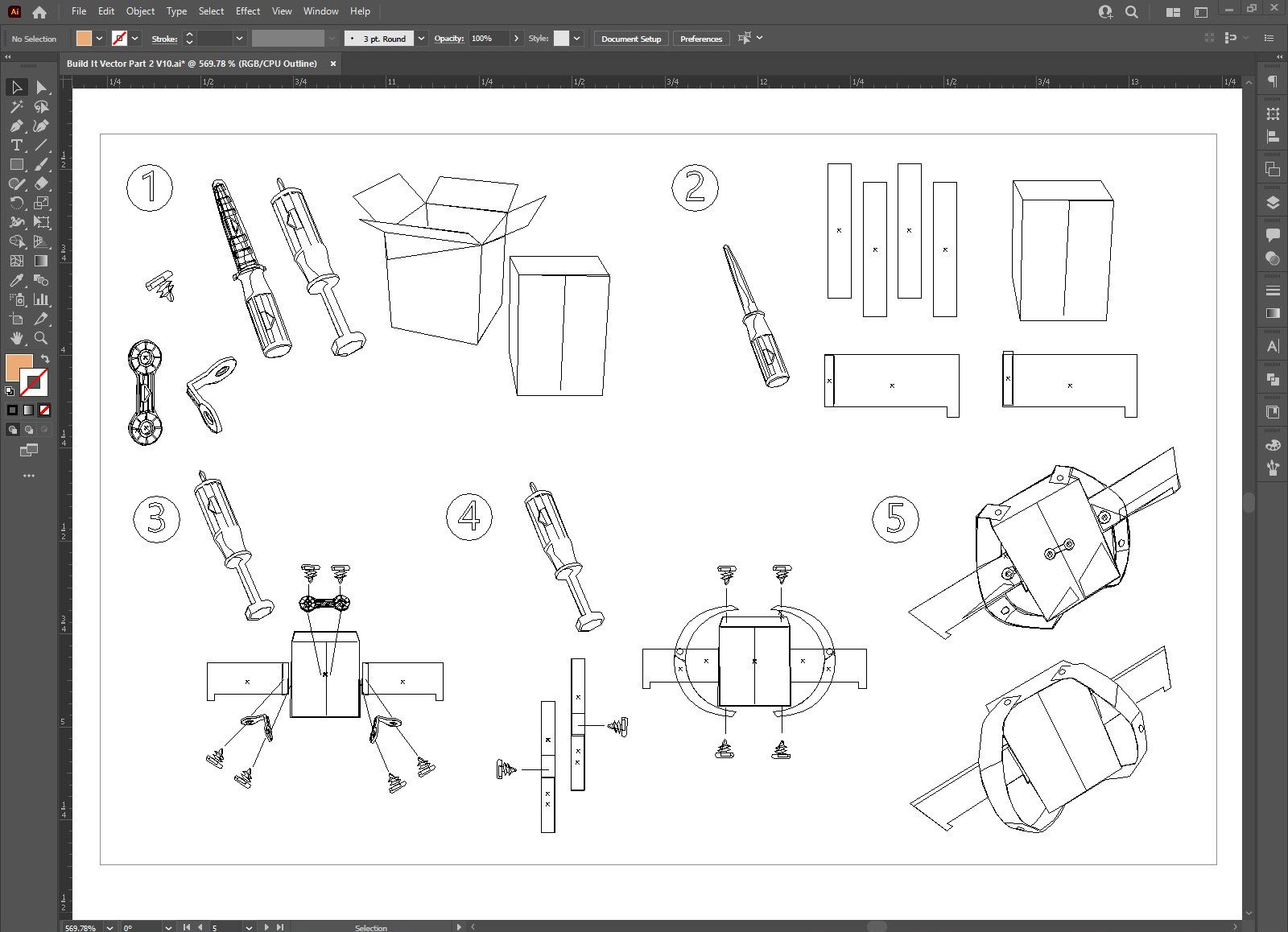Choose the Column Graph tool
Screen dimensions: 1288x932
pyautogui.click(x=41, y=299)
